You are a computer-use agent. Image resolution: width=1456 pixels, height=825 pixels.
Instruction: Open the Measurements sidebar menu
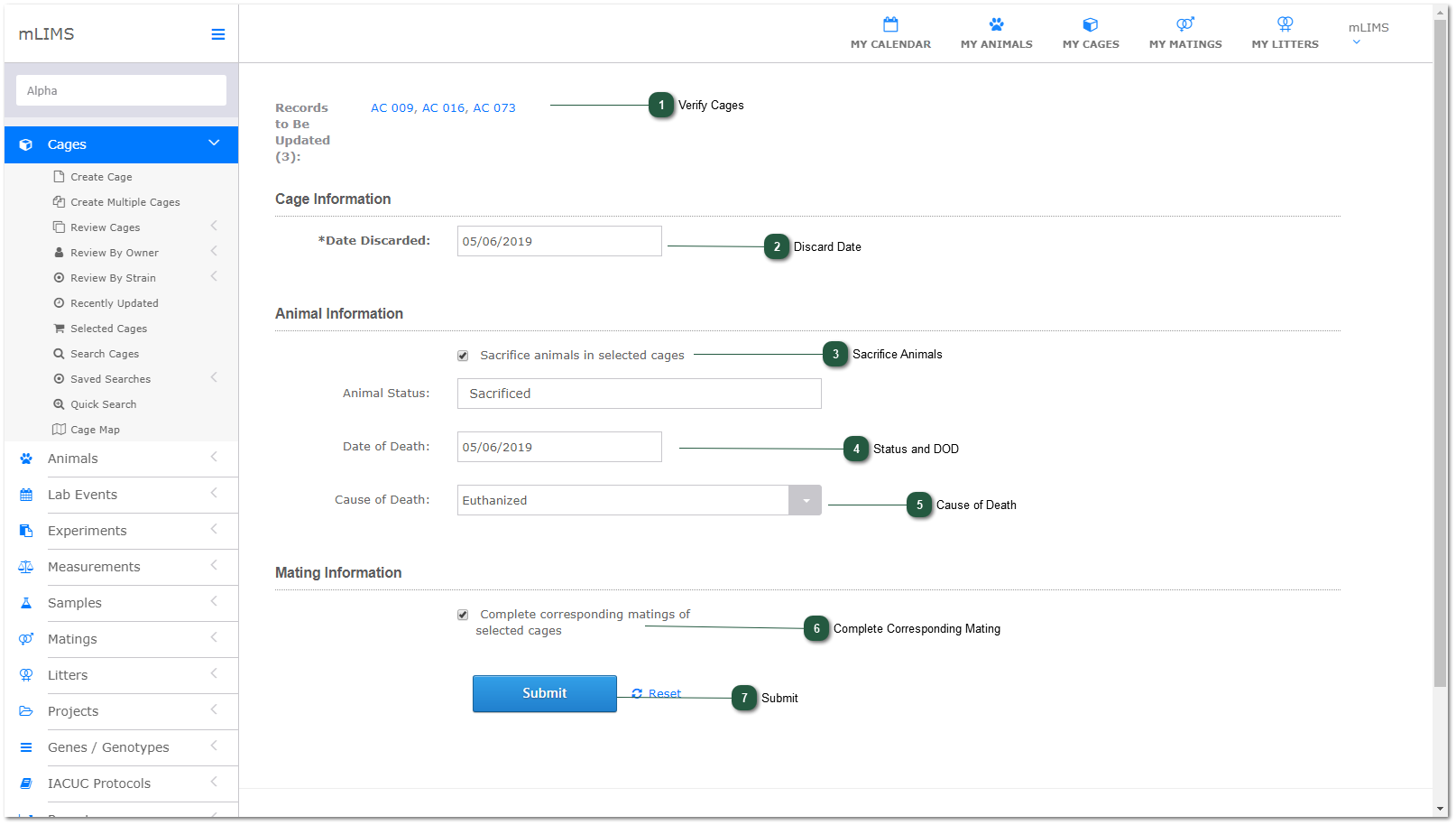point(121,567)
